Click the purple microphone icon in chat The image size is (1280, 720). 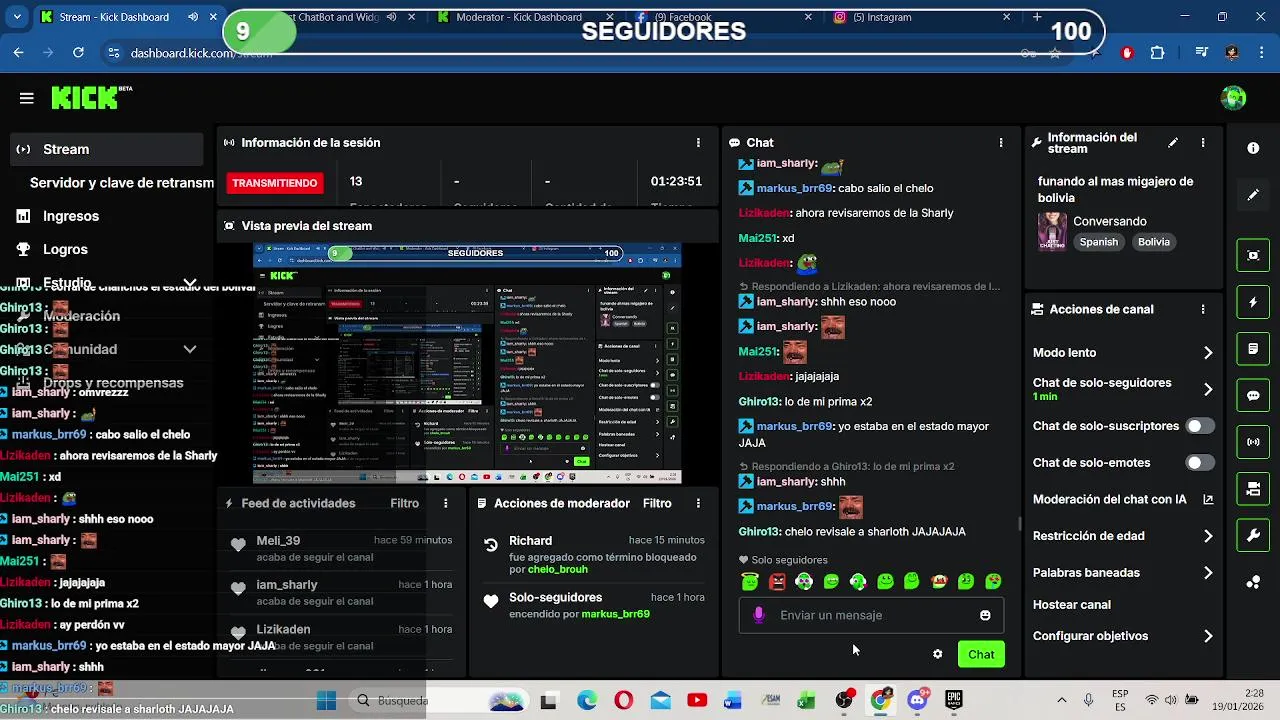click(759, 615)
